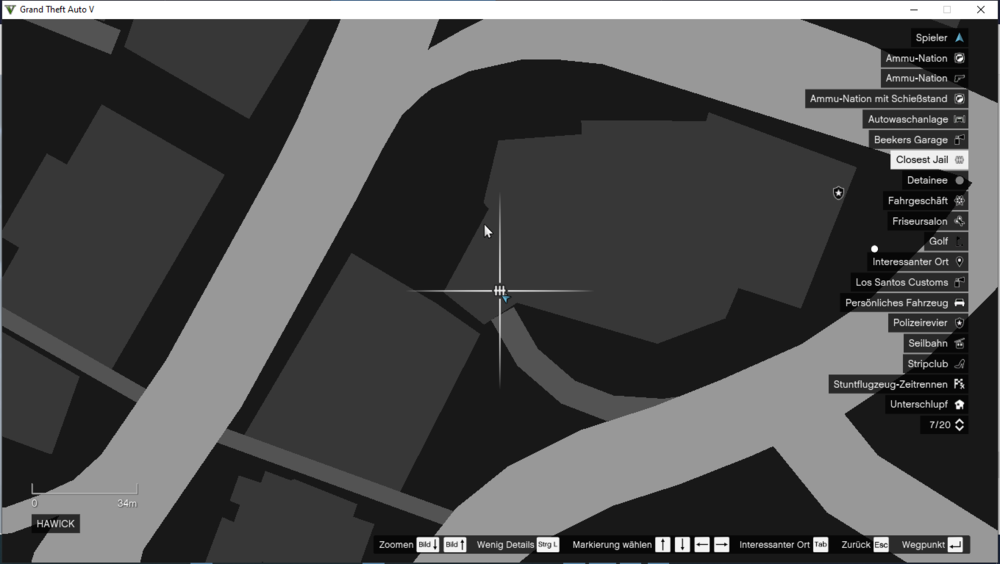
Task: Click the Esc key for Zurück
Action: point(881,545)
